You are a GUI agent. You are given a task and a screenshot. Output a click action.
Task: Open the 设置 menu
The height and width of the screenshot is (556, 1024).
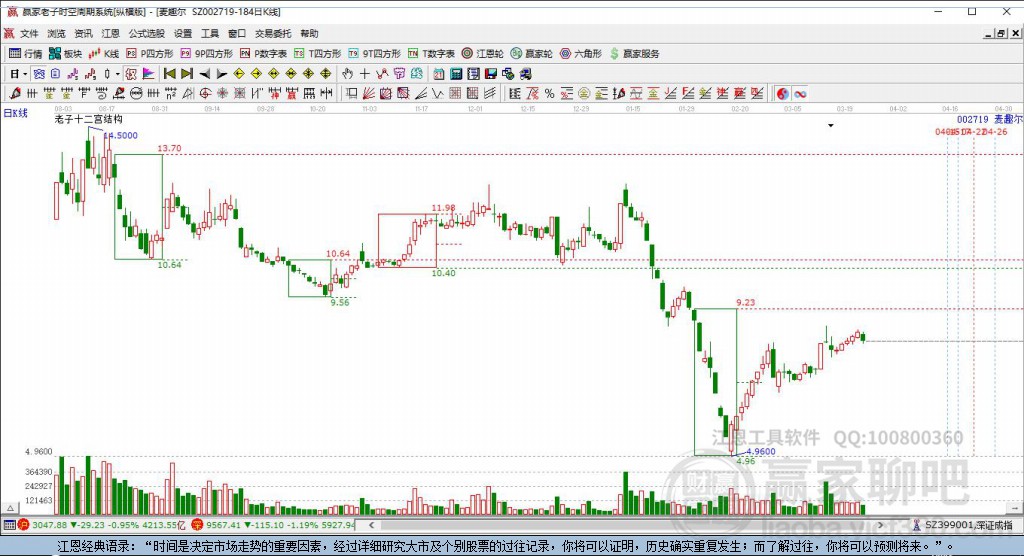(183, 33)
